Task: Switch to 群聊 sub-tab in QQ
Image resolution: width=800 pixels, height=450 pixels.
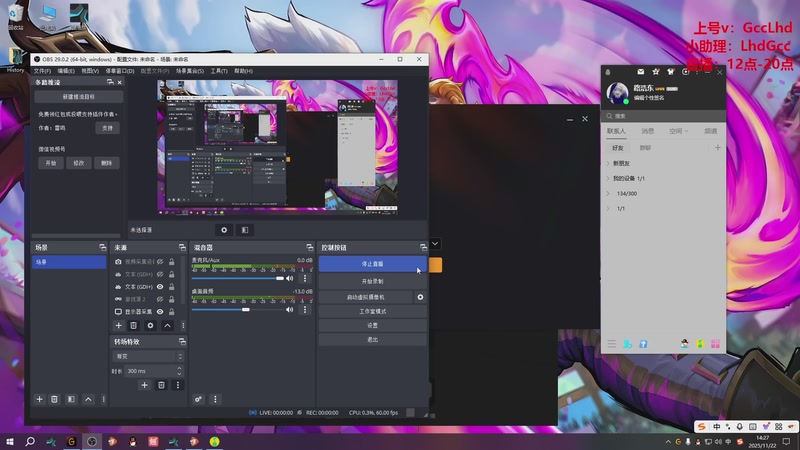Action: click(645, 147)
